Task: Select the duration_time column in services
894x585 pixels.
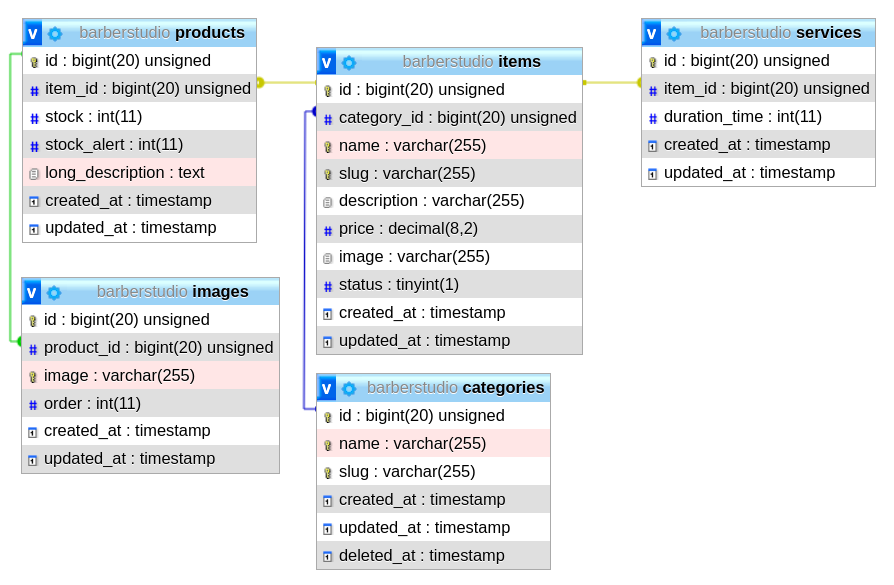Action: [x=742, y=117]
